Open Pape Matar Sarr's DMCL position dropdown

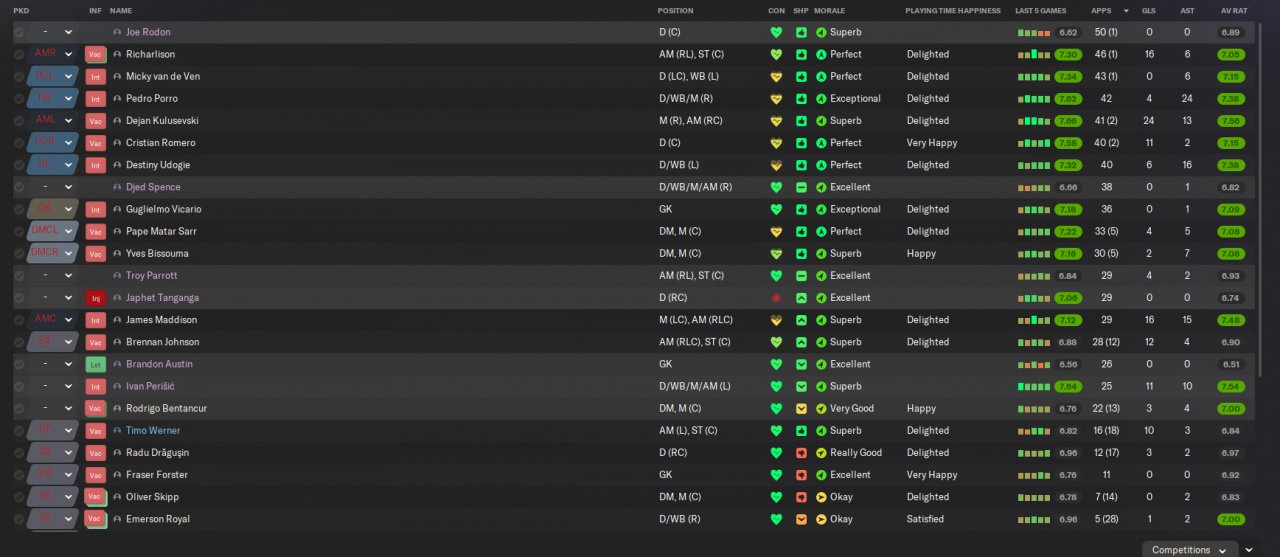tap(68, 232)
